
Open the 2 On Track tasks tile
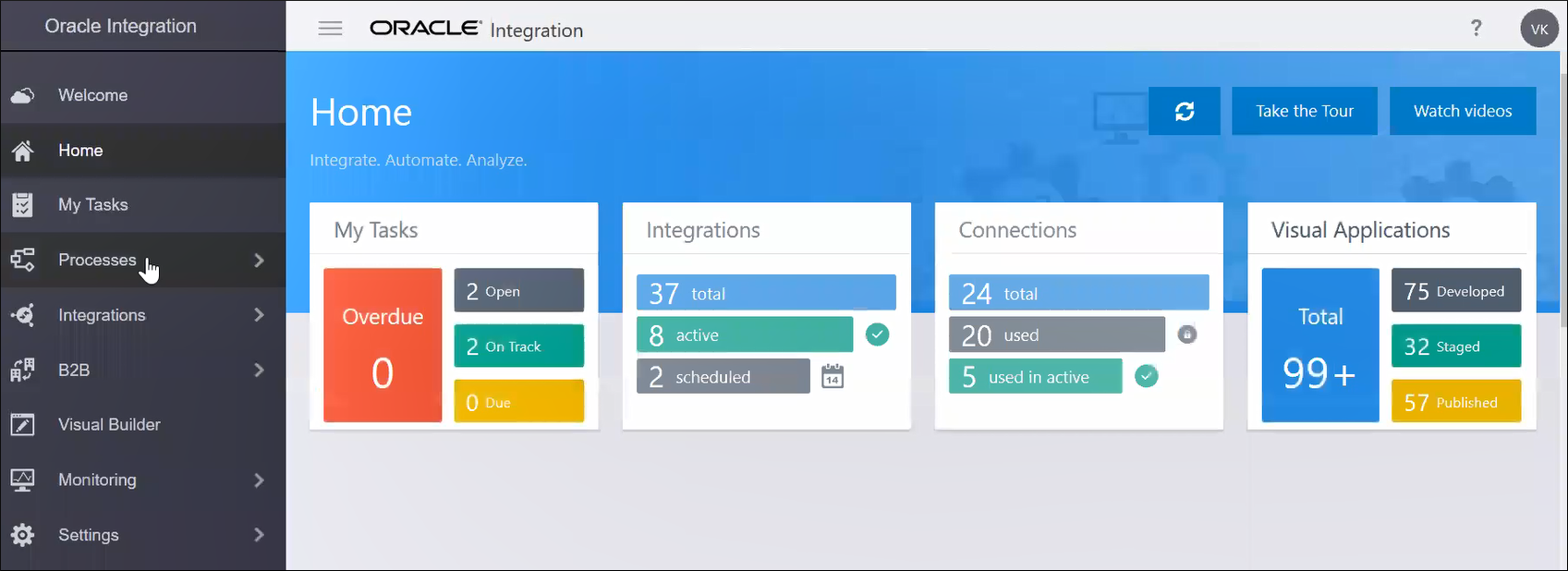click(519, 346)
